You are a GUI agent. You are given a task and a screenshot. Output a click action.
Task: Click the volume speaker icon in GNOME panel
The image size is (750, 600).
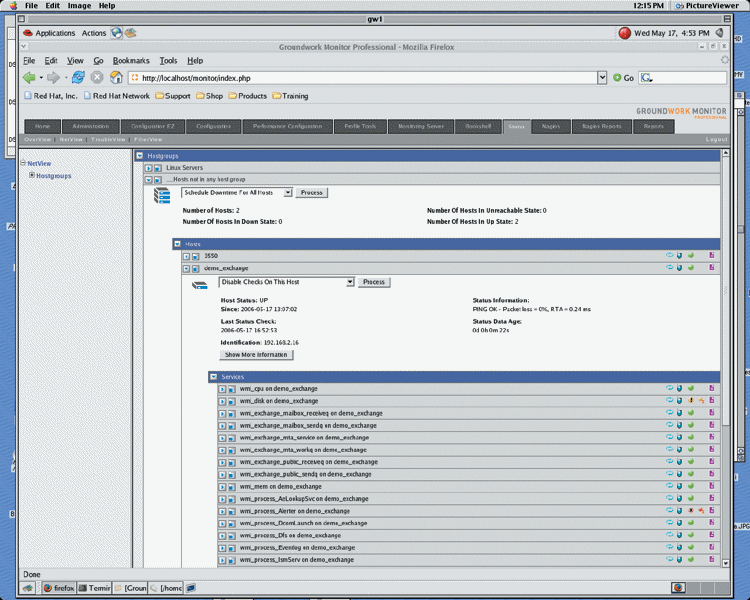pyautogui.click(x=719, y=33)
